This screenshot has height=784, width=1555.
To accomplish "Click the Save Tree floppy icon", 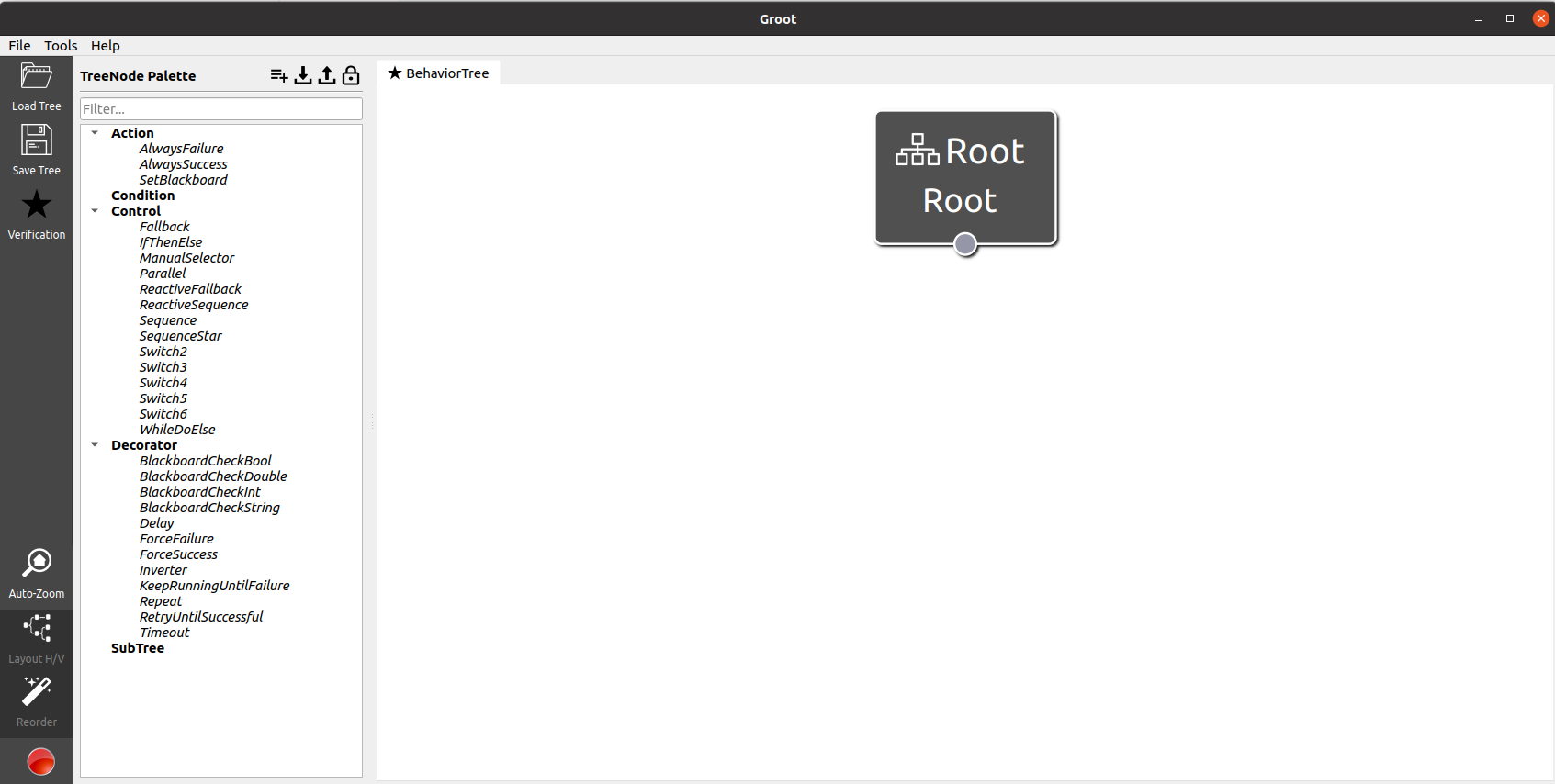I will coord(36,140).
